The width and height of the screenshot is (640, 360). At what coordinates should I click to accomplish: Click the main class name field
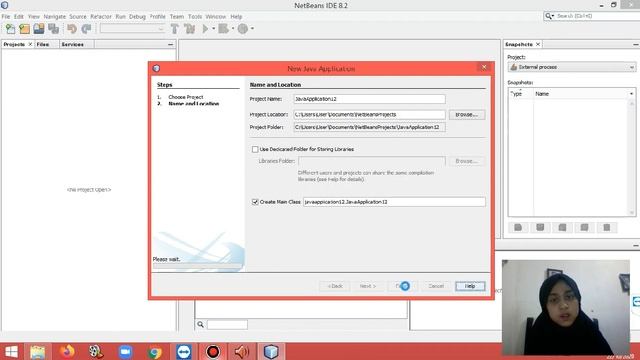click(x=394, y=202)
